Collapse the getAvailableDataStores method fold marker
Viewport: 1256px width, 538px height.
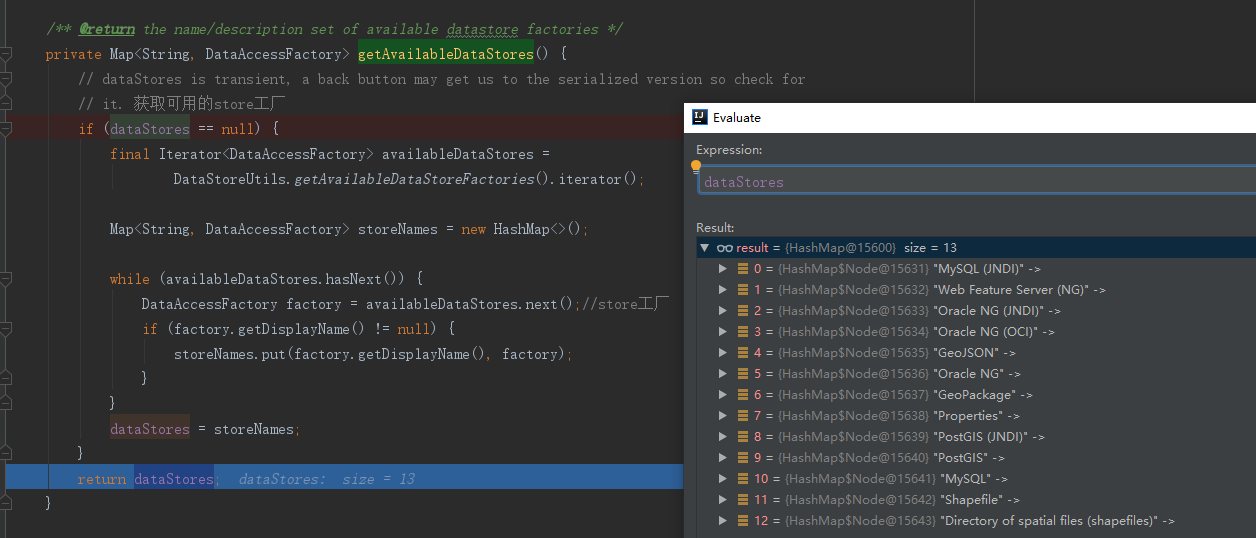click(5, 53)
